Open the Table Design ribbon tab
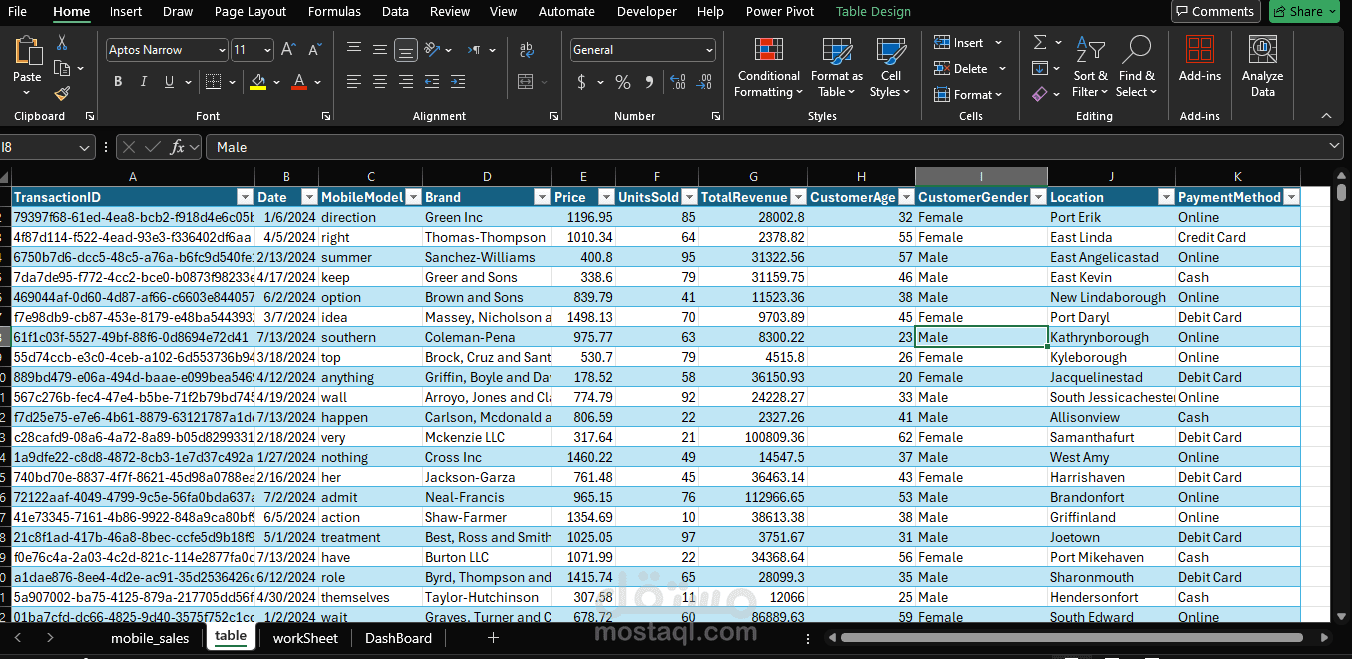Image resolution: width=1352 pixels, height=659 pixels. (x=873, y=12)
